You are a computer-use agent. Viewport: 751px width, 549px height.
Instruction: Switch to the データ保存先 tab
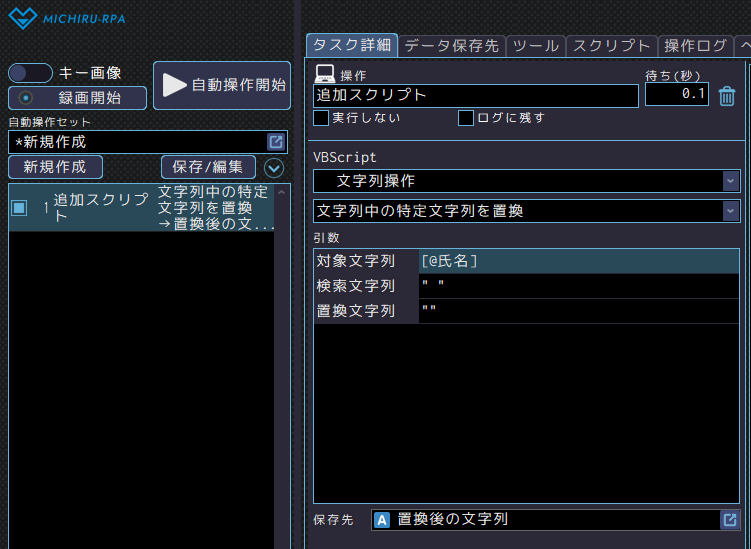tap(452, 45)
